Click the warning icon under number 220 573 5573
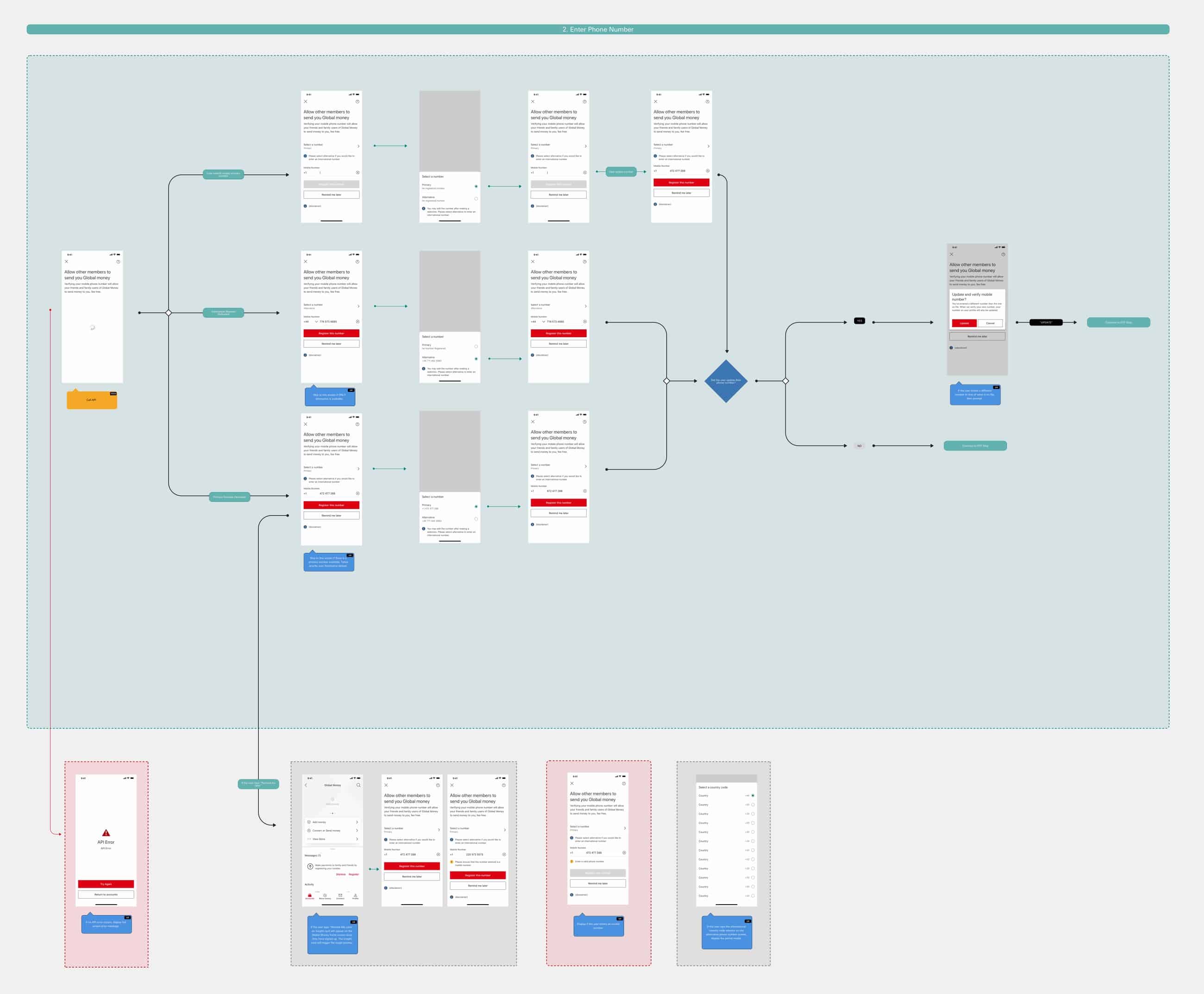Screen dimensions: 1204x994 (x=451, y=862)
